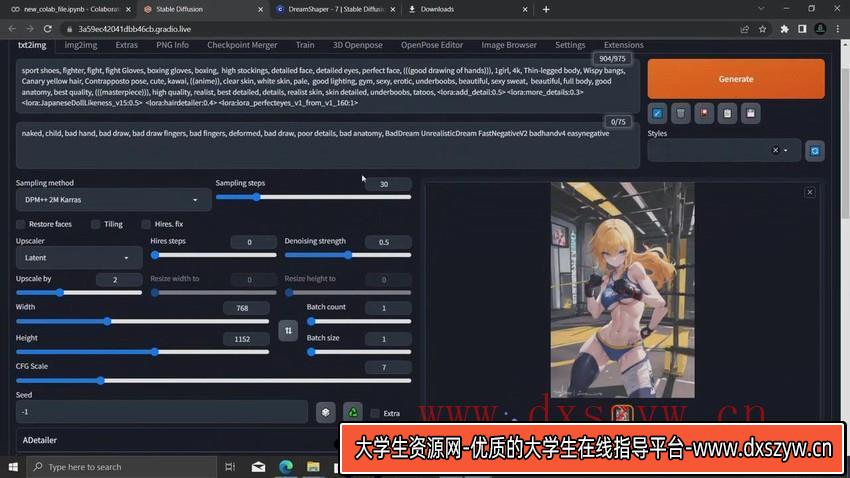Switch to the img2img tab
The height and width of the screenshot is (478, 850).
pos(81,45)
